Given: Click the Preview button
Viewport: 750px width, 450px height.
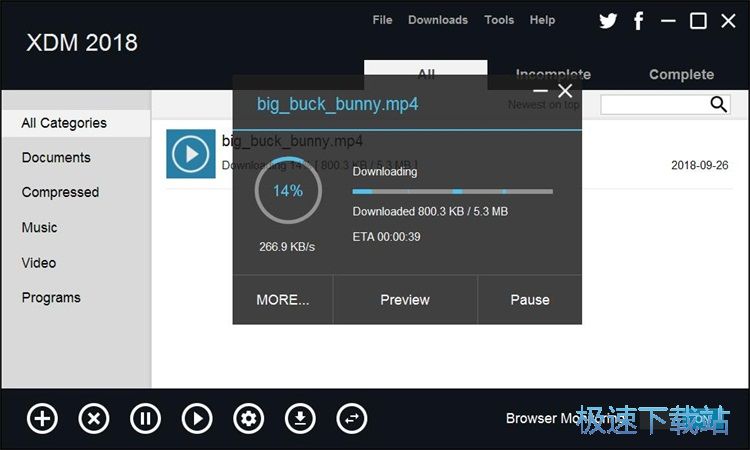Looking at the screenshot, I should coord(405,300).
